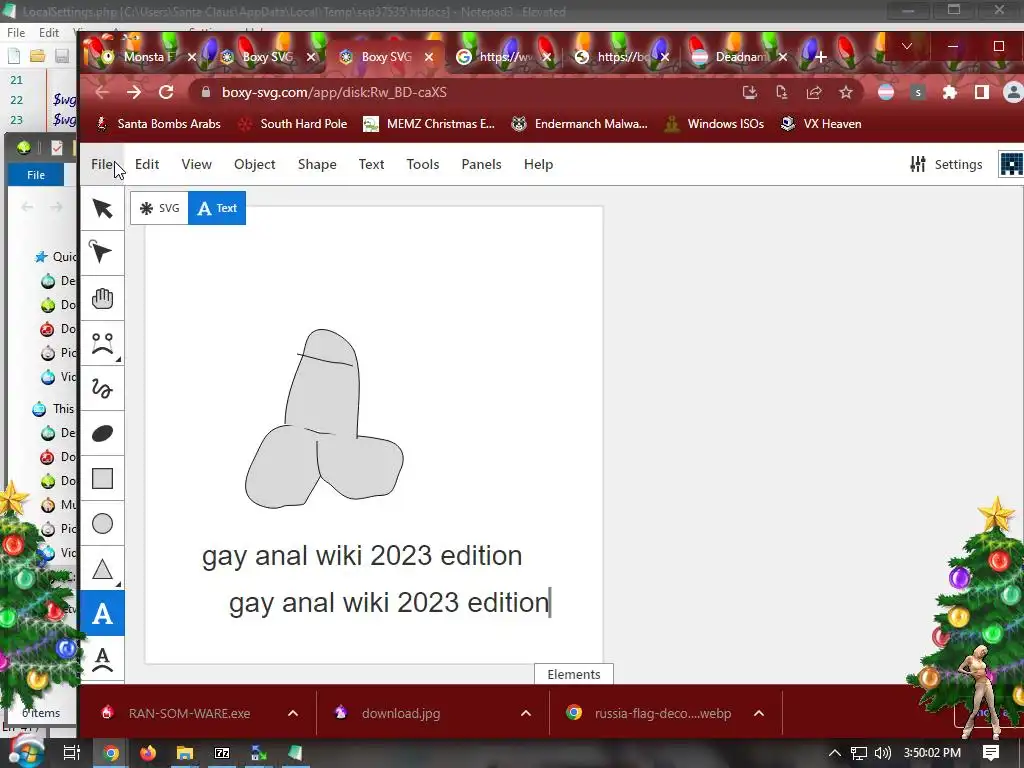Viewport: 1024px width, 768px height.
Task: Select the Blob tool
Action: coord(103,434)
